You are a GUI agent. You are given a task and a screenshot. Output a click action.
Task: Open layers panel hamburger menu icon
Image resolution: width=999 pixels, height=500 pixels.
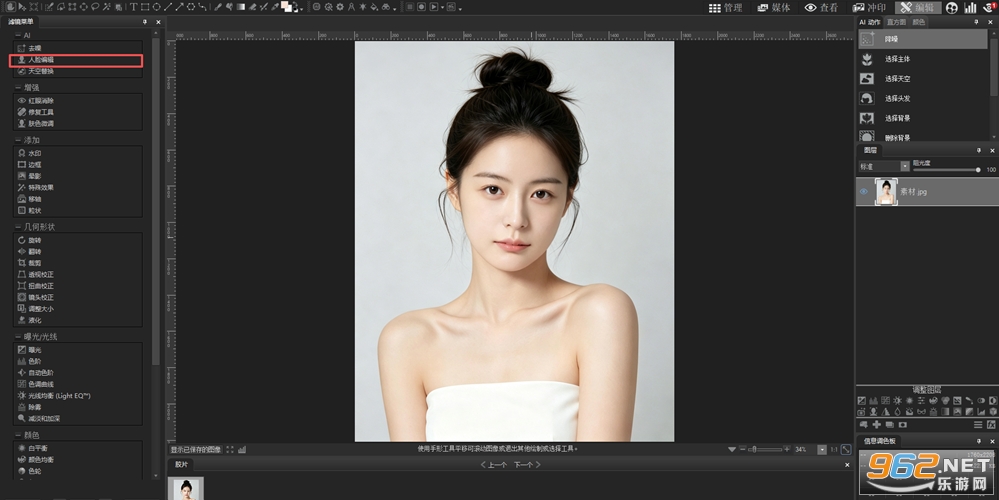click(x=978, y=424)
